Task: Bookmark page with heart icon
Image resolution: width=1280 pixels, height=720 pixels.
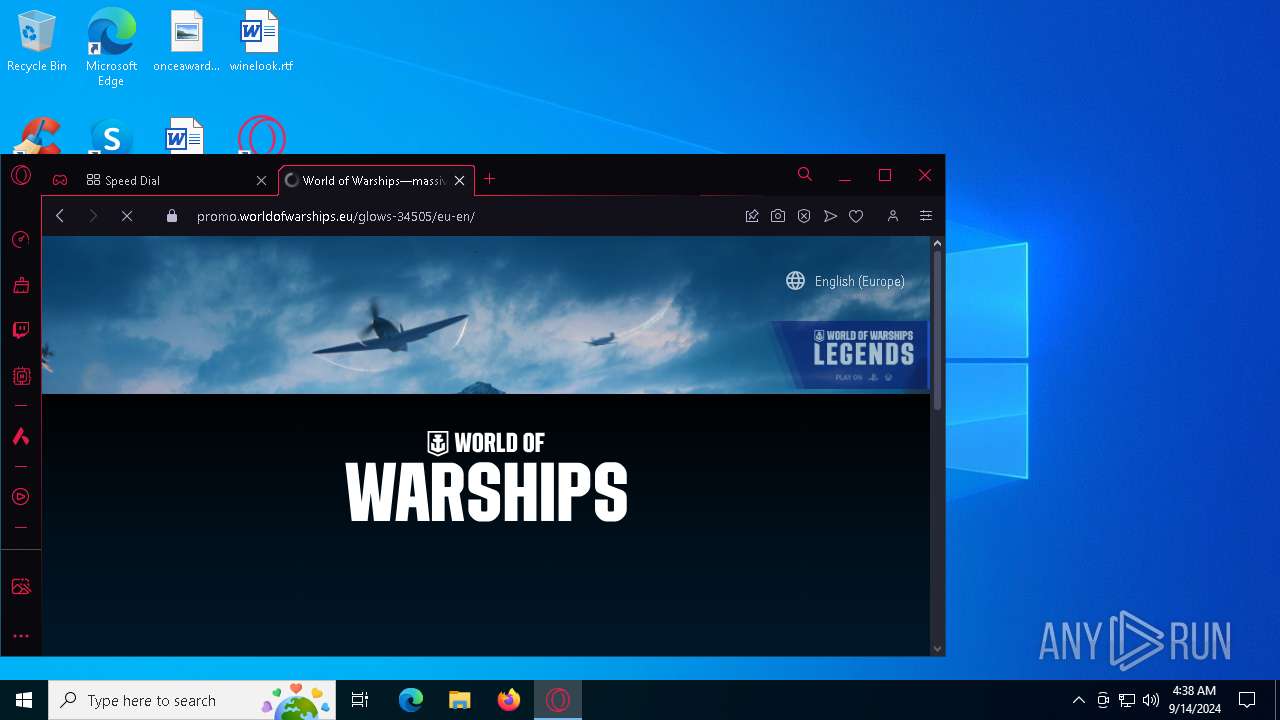Action: (x=856, y=216)
